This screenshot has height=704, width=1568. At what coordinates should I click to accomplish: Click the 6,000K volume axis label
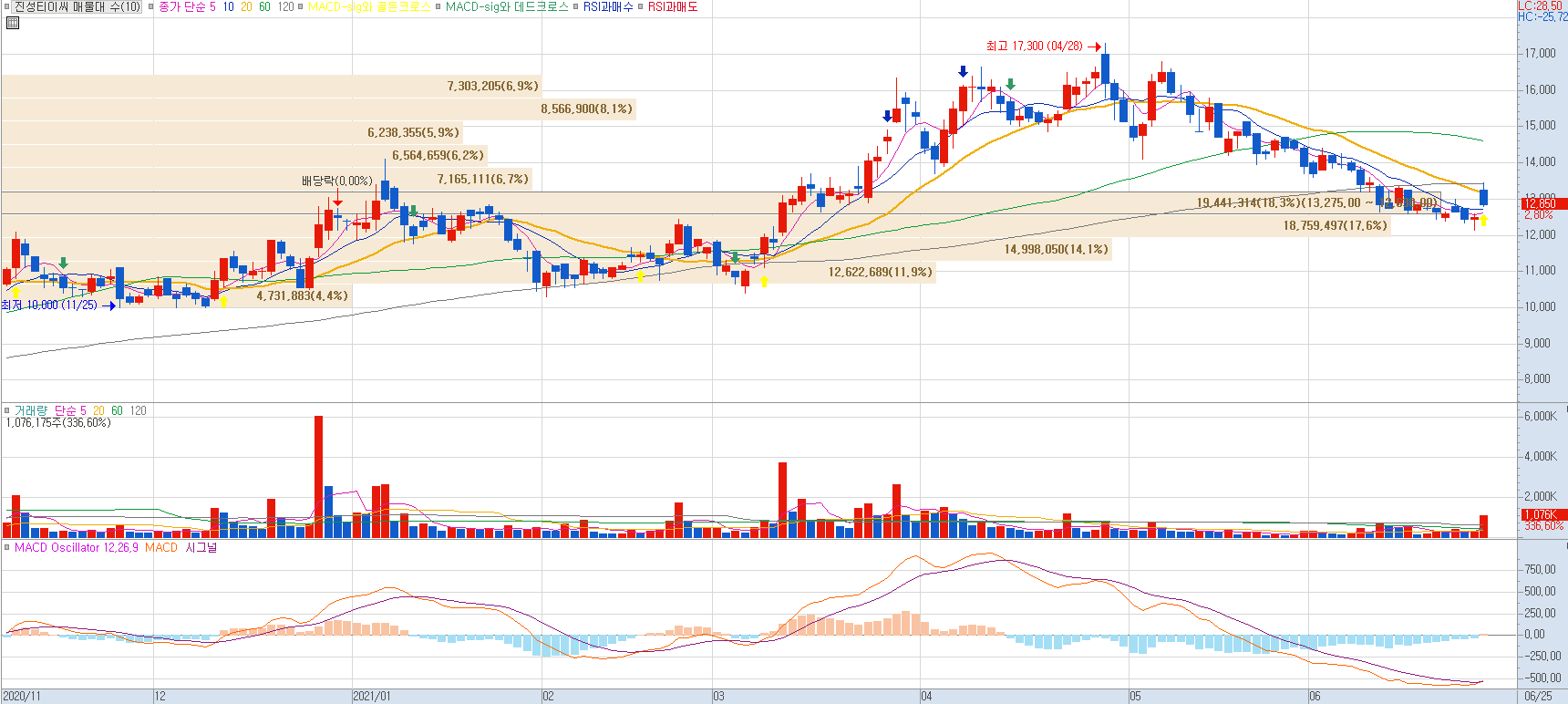1541,416
